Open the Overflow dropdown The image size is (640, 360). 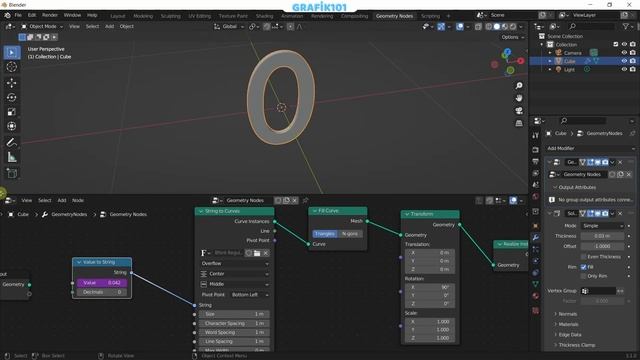pyautogui.click(x=234, y=264)
